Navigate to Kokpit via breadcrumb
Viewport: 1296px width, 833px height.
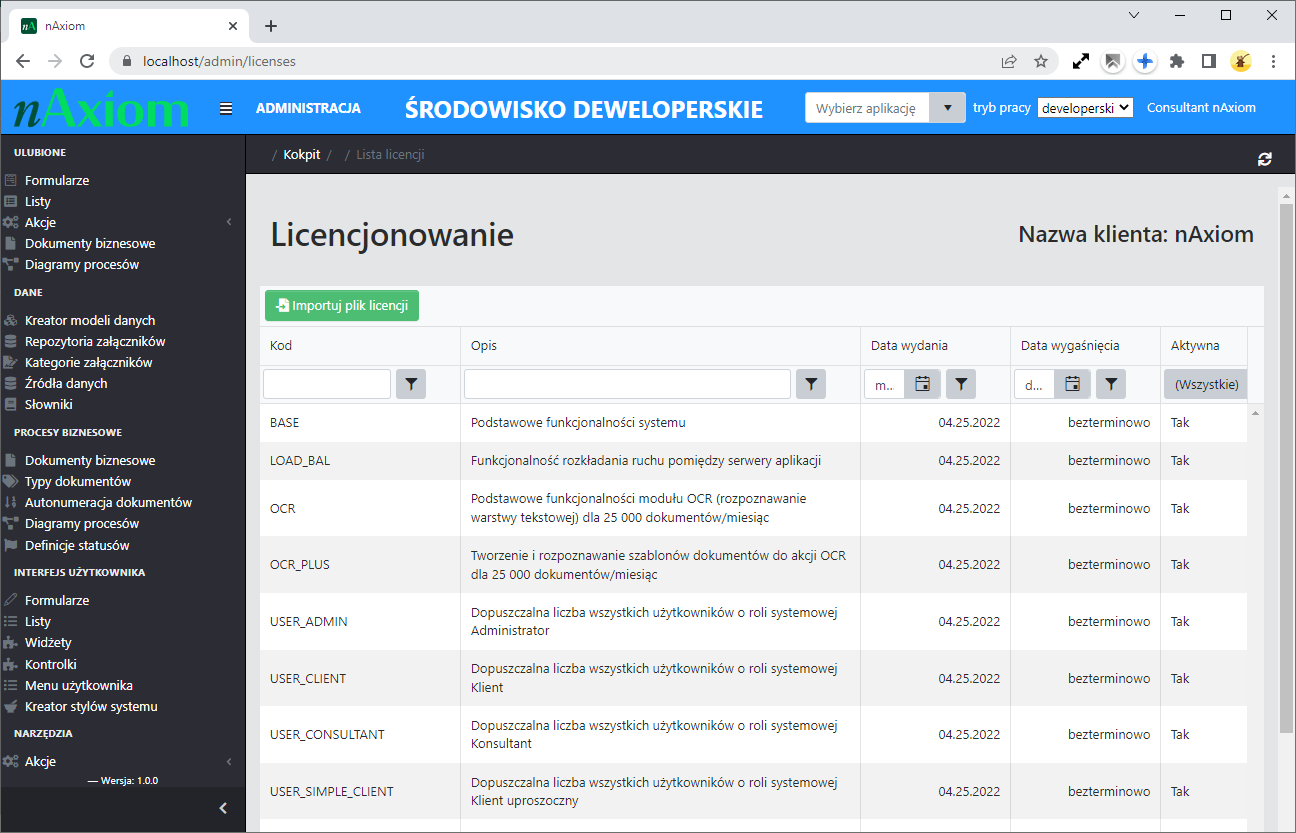point(303,154)
